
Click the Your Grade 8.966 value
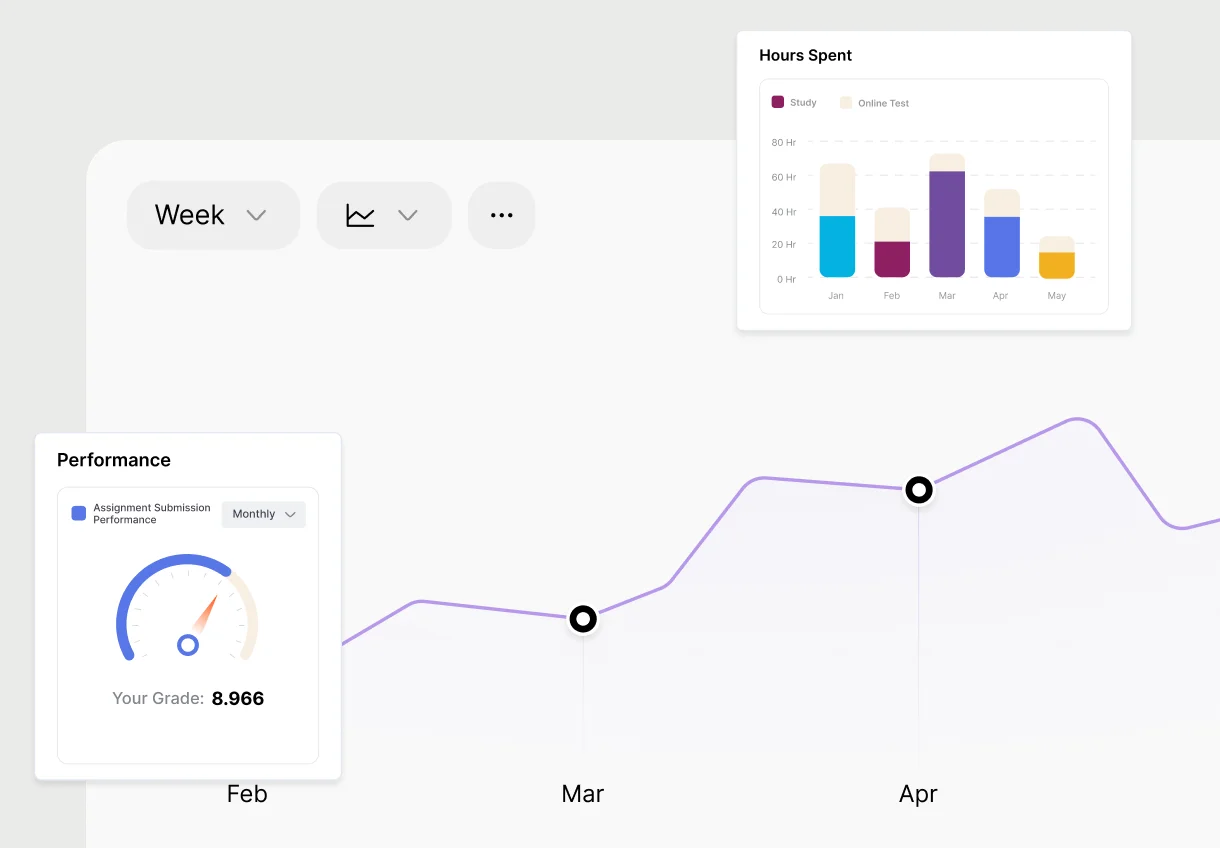coord(238,698)
